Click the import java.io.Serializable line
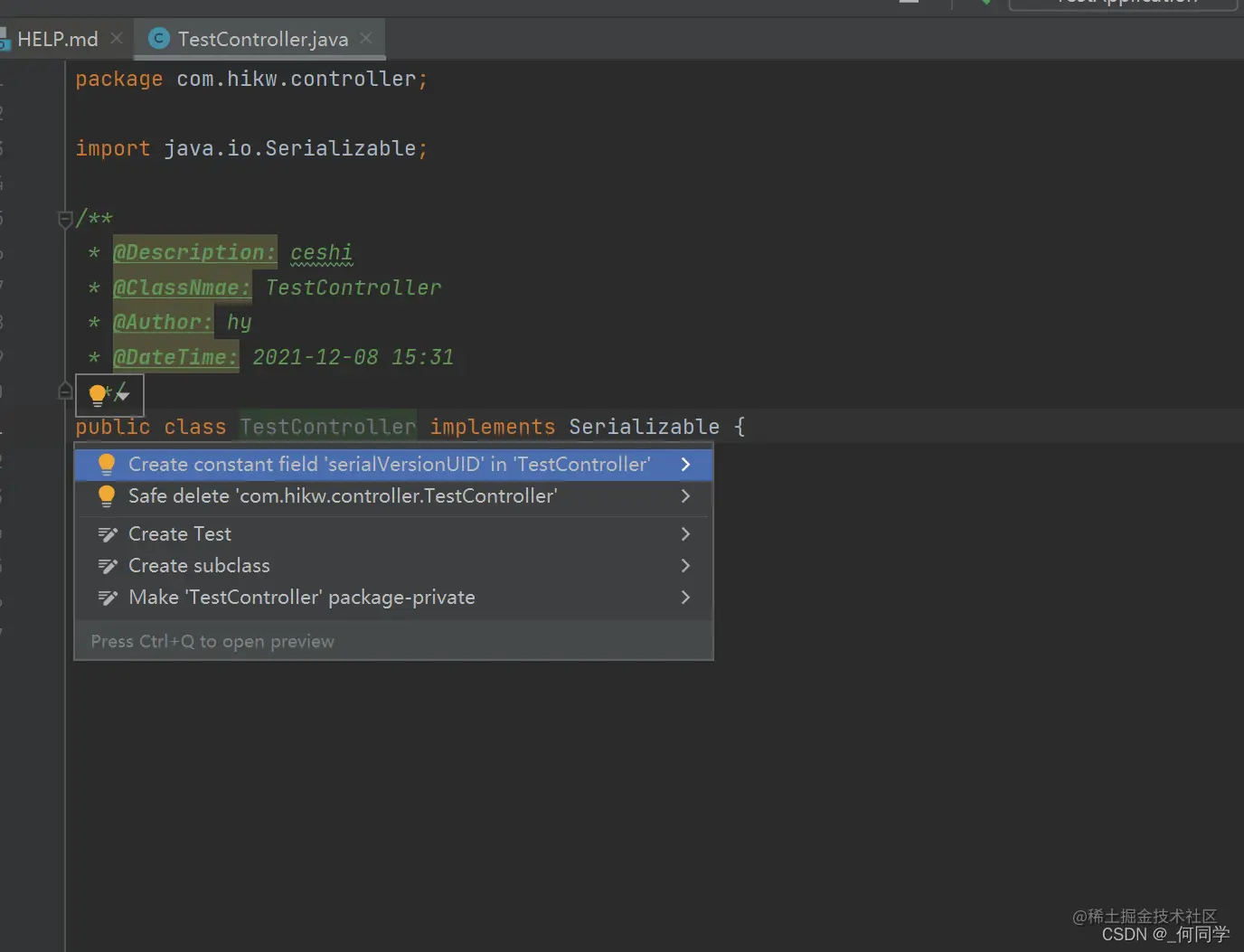 pyautogui.click(x=251, y=148)
